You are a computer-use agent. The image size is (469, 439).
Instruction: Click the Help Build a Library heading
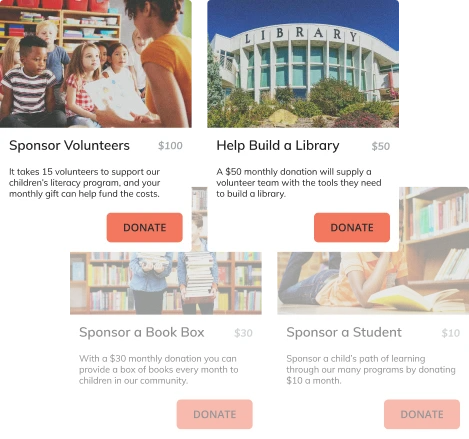[x=278, y=146]
